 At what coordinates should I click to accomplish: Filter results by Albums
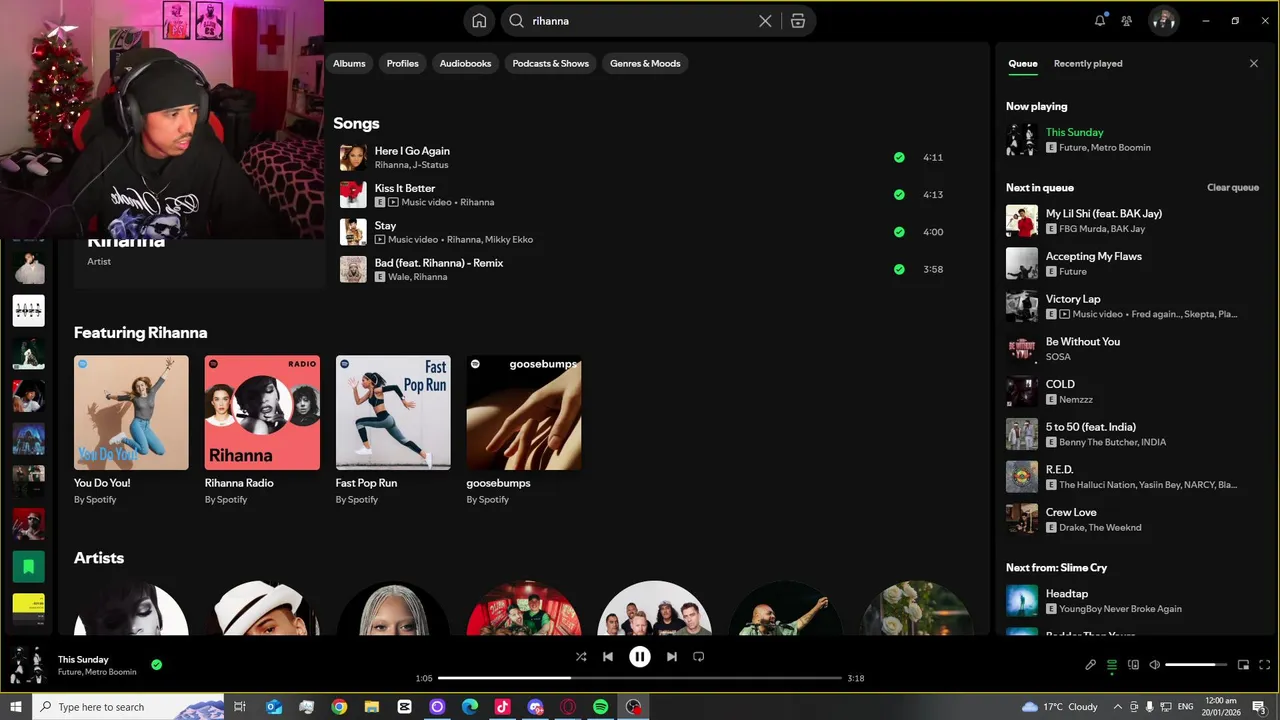point(349,63)
